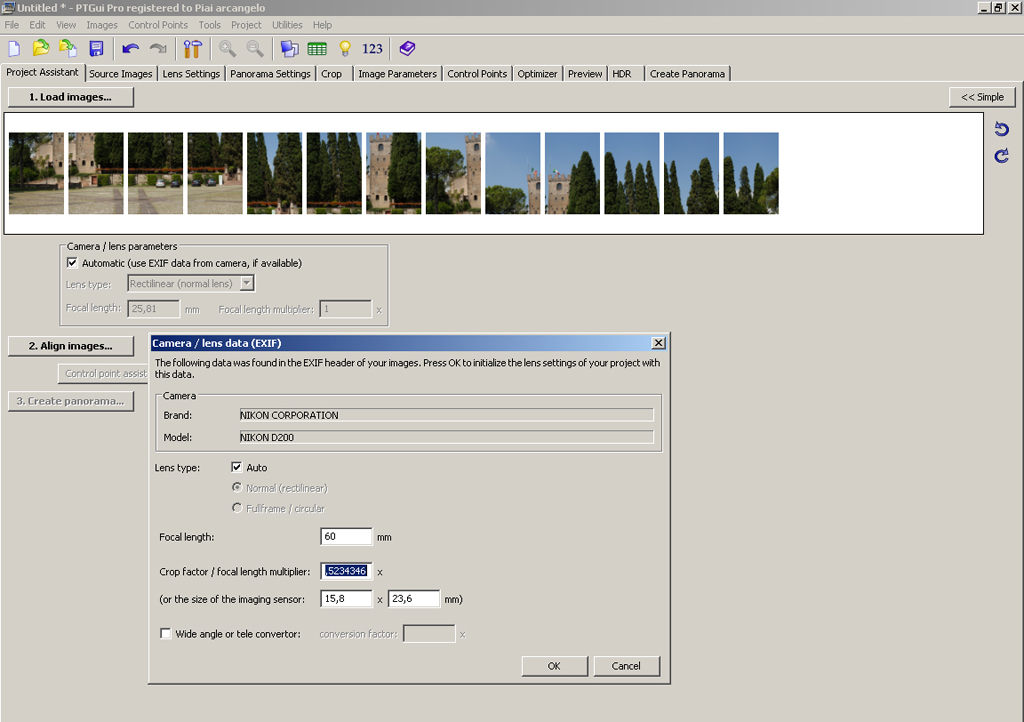Open the Images menu
Viewport: 1024px width, 722px height.
pyautogui.click(x=102, y=25)
